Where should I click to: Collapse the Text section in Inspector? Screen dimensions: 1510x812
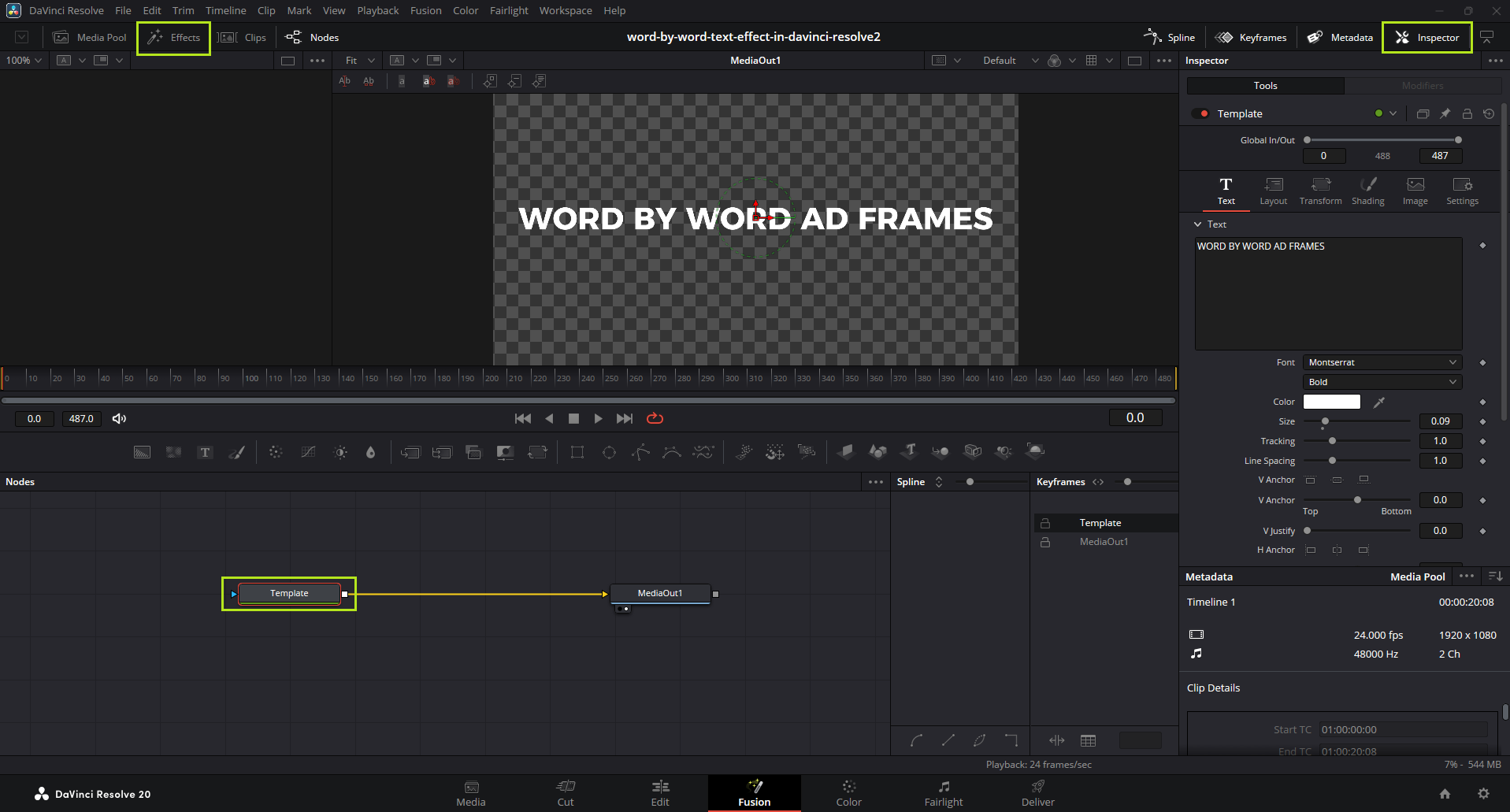(x=1198, y=224)
